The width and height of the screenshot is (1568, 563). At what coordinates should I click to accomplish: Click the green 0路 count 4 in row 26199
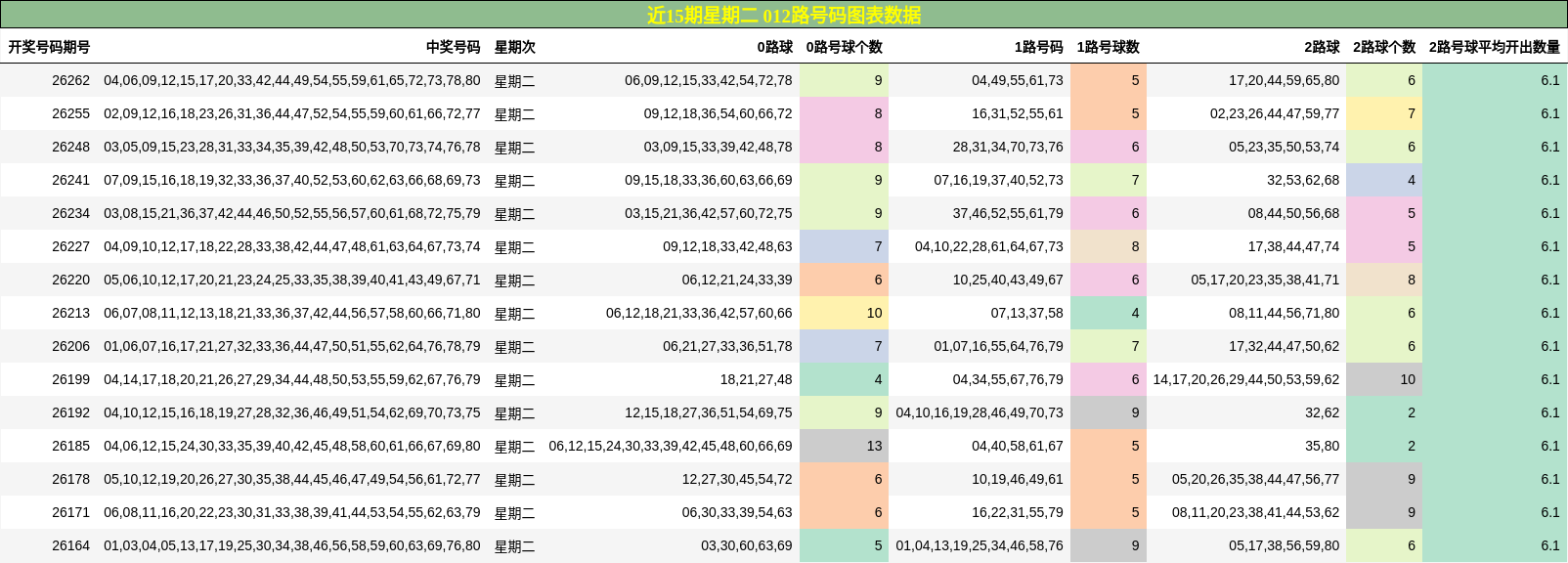(x=844, y=379)
